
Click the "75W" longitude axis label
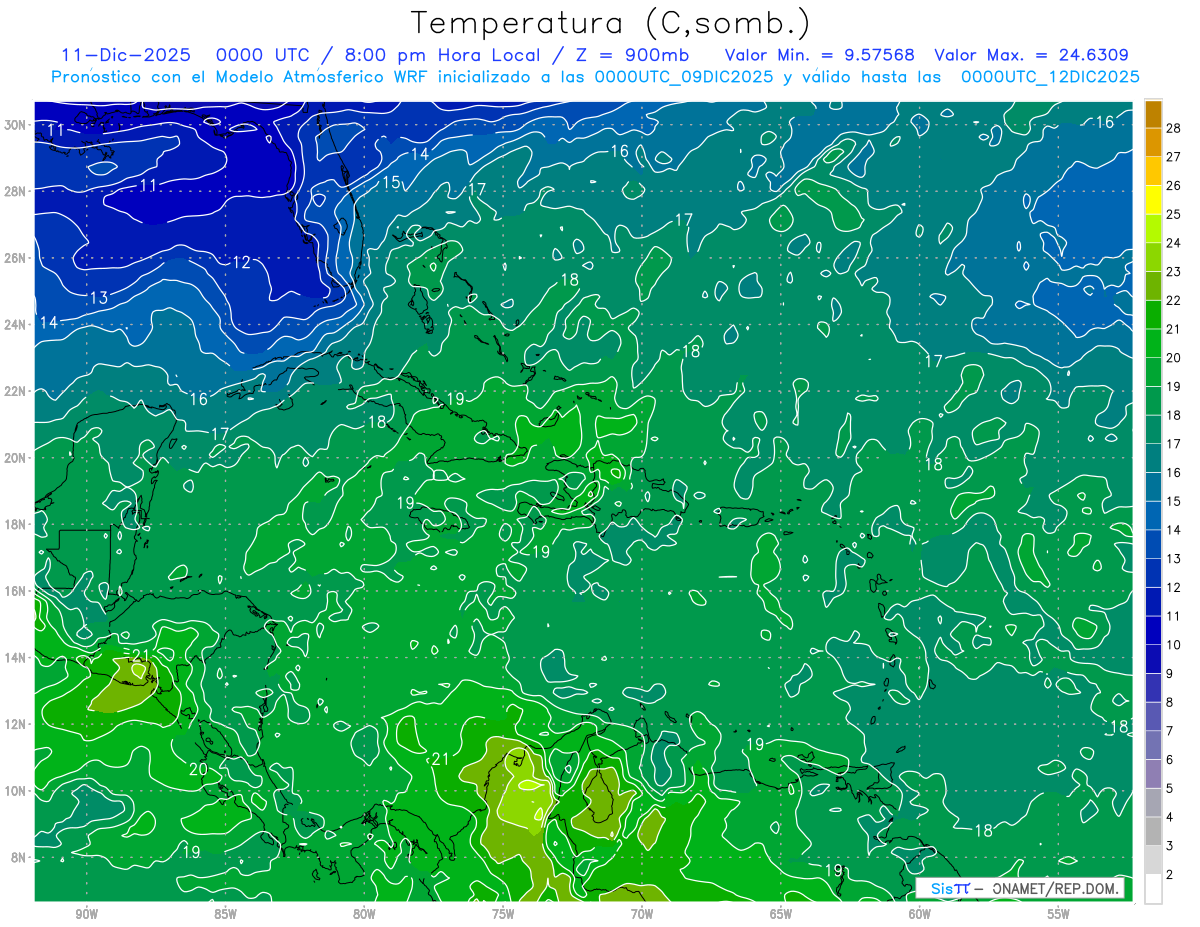[x=503, y=914]
